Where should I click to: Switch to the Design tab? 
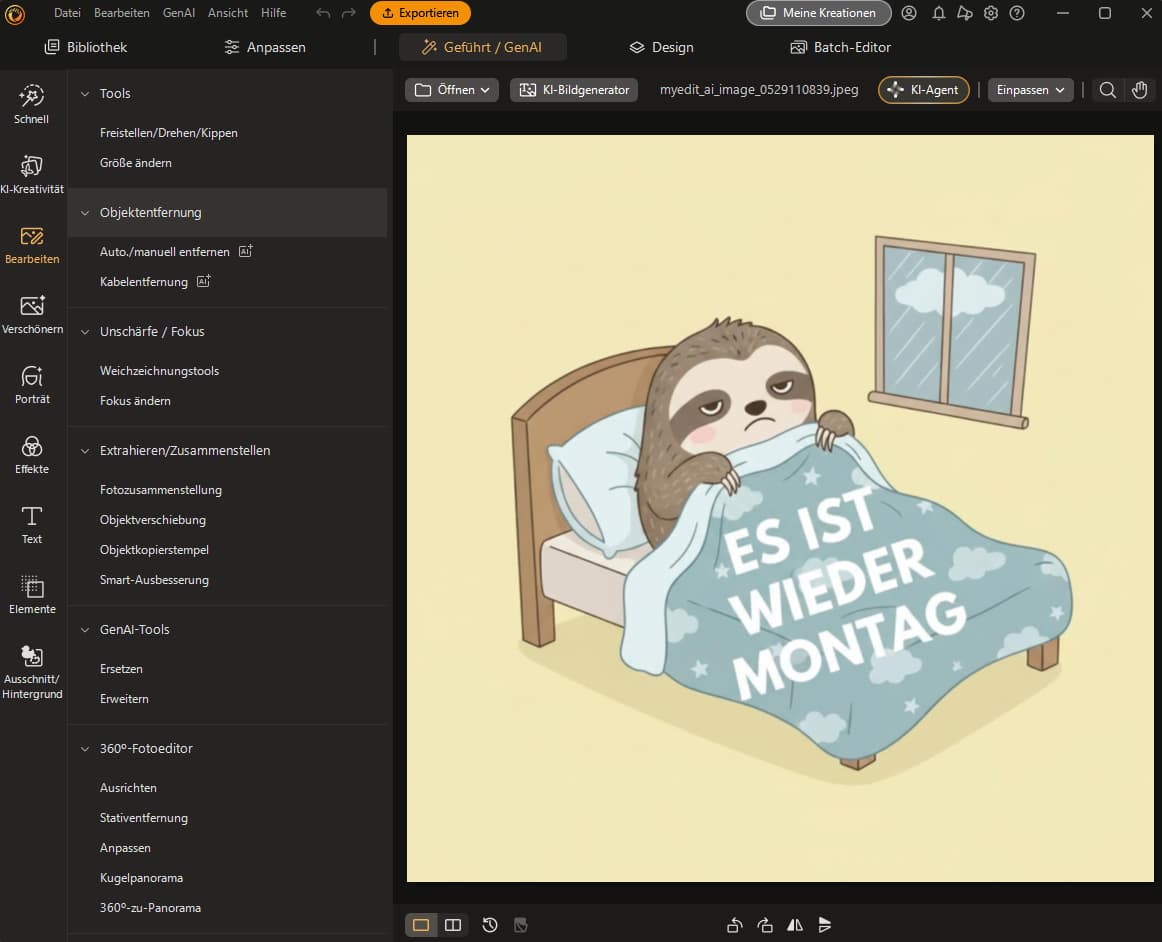coord(662,47)
